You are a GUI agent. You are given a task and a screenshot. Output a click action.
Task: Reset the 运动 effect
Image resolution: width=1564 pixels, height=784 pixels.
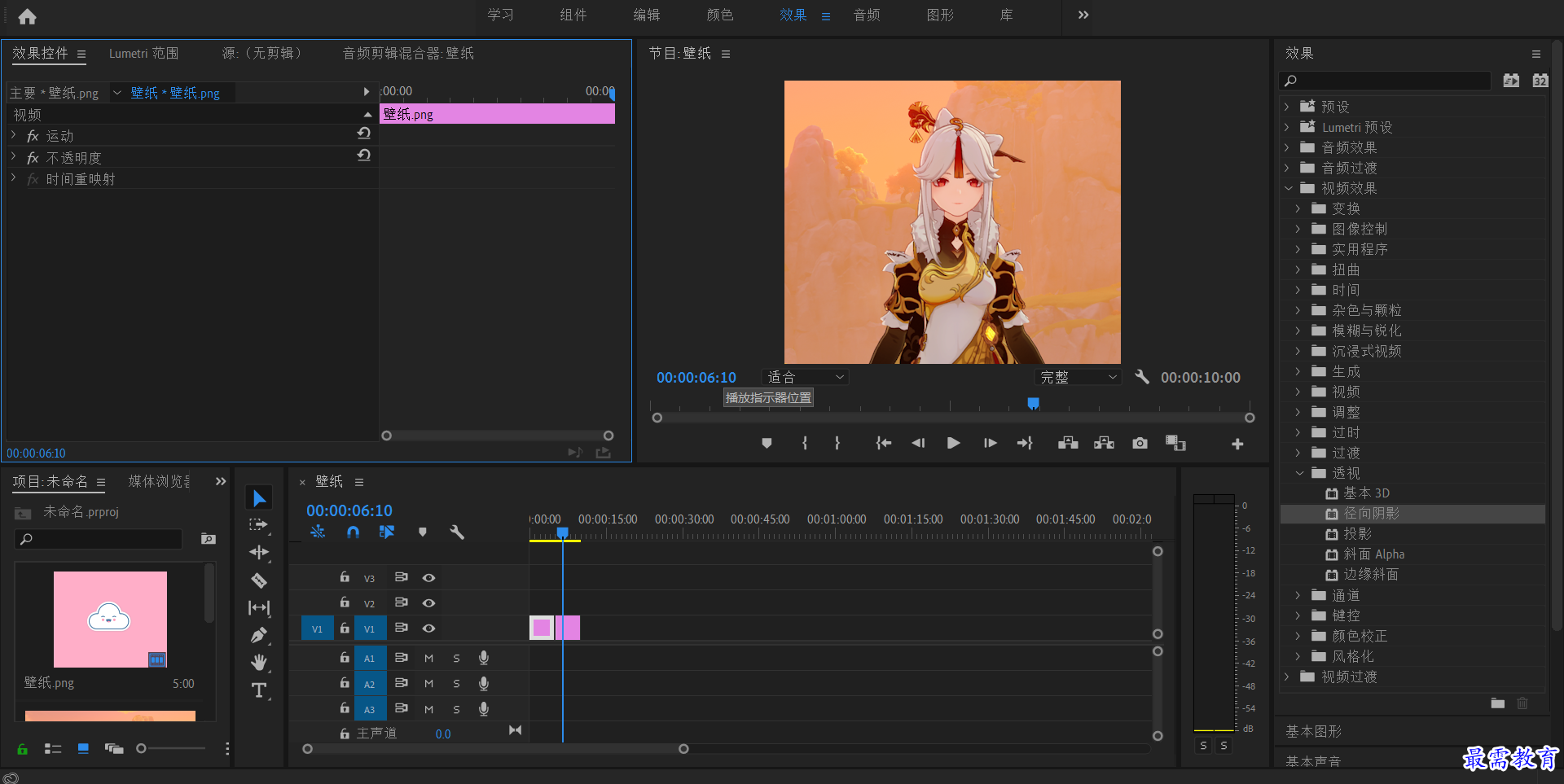tap(364, 134)
